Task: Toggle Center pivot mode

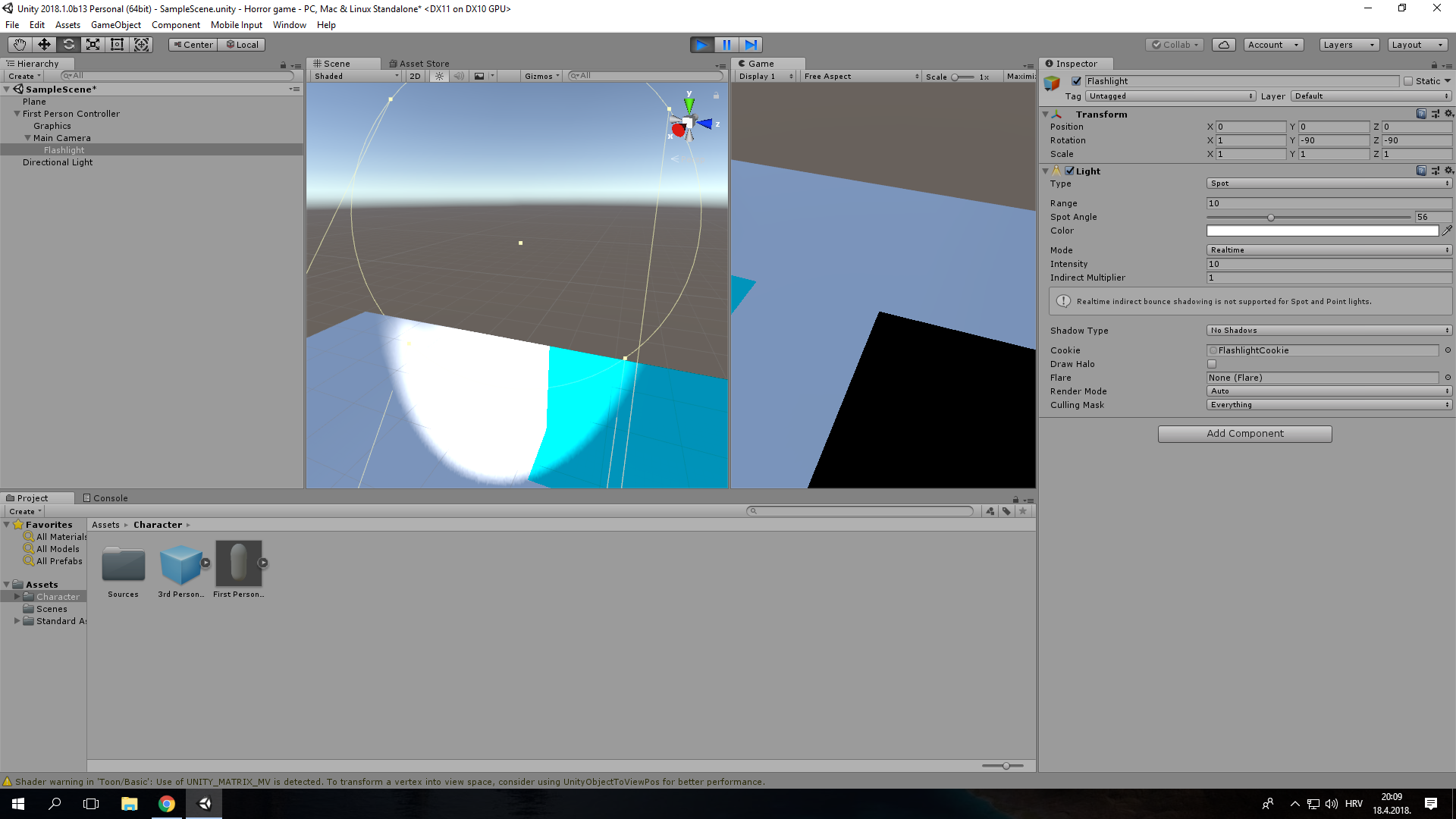Action: (x=193, y=45)
